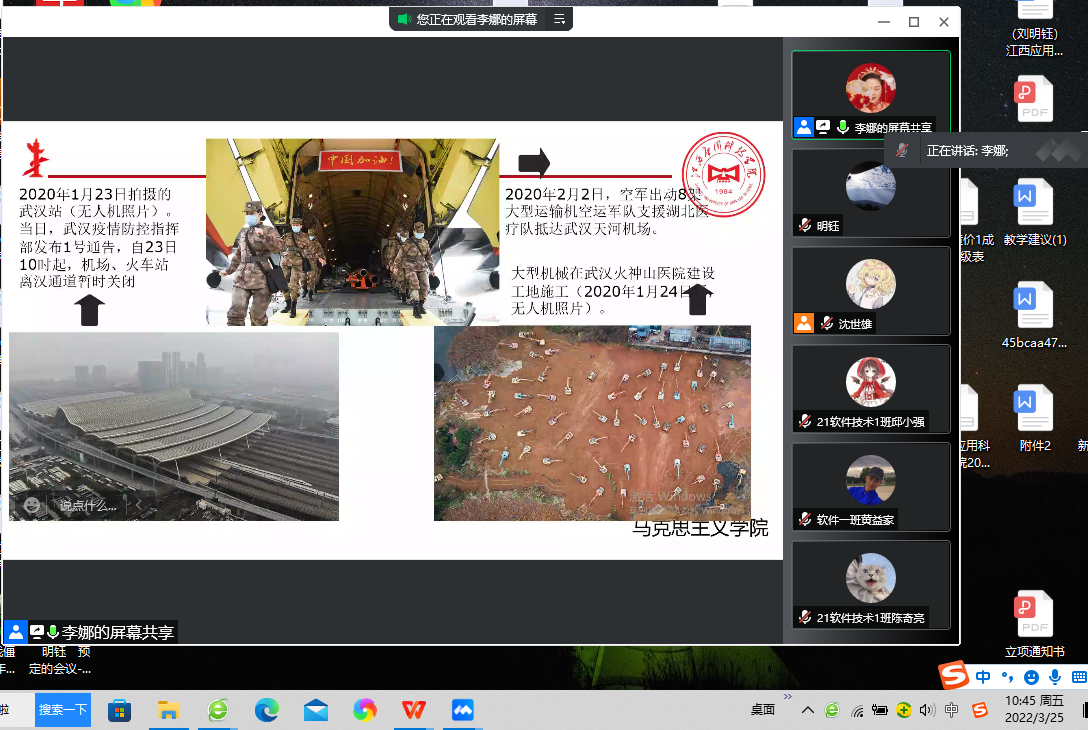Click the green microphone icon on 李娜's tile

coord(842,127)
